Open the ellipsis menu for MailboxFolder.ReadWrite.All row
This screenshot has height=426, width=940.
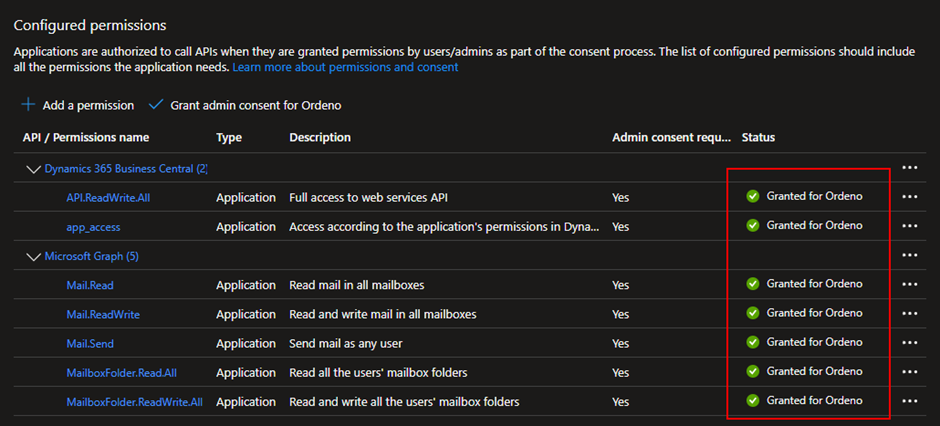click(x=909, y=401)
